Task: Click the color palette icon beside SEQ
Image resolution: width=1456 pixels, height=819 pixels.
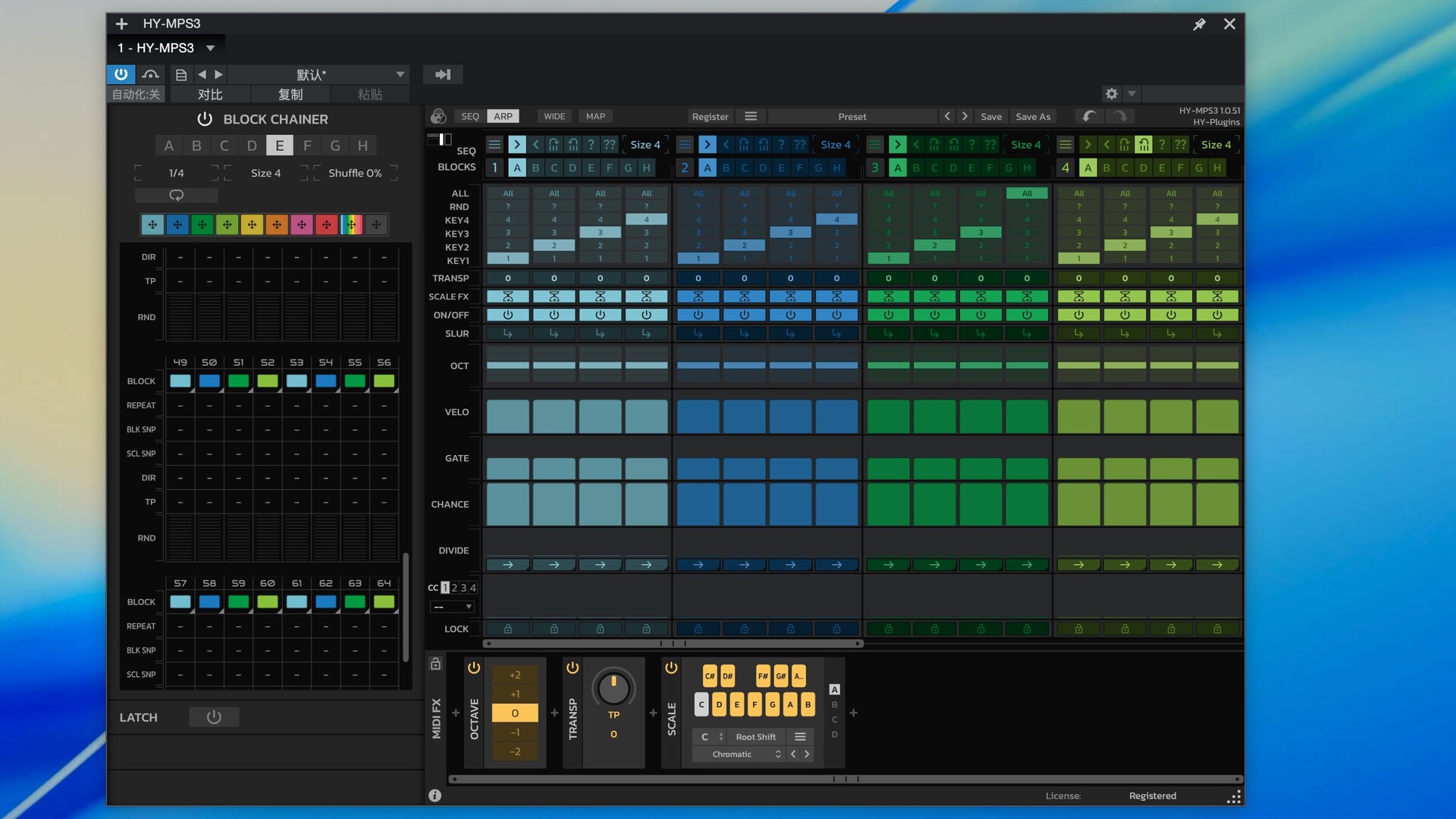Action: pyautogui.click(x=438, y=116)
